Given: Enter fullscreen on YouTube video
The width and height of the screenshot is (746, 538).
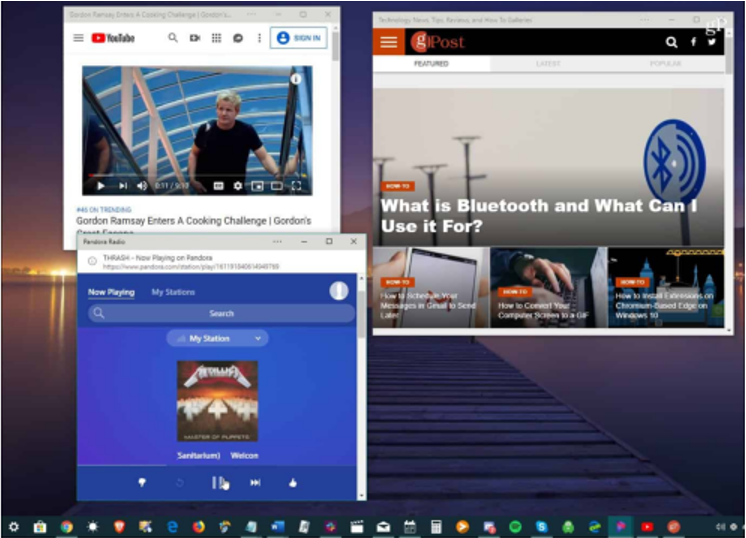Looking at the screenshot, I should point(296,186).
